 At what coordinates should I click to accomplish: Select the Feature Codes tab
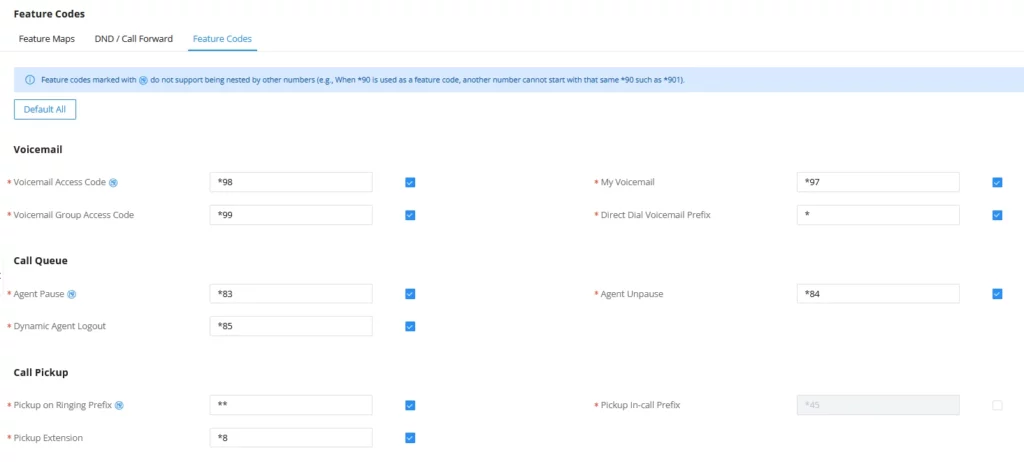tap(222, 39)
